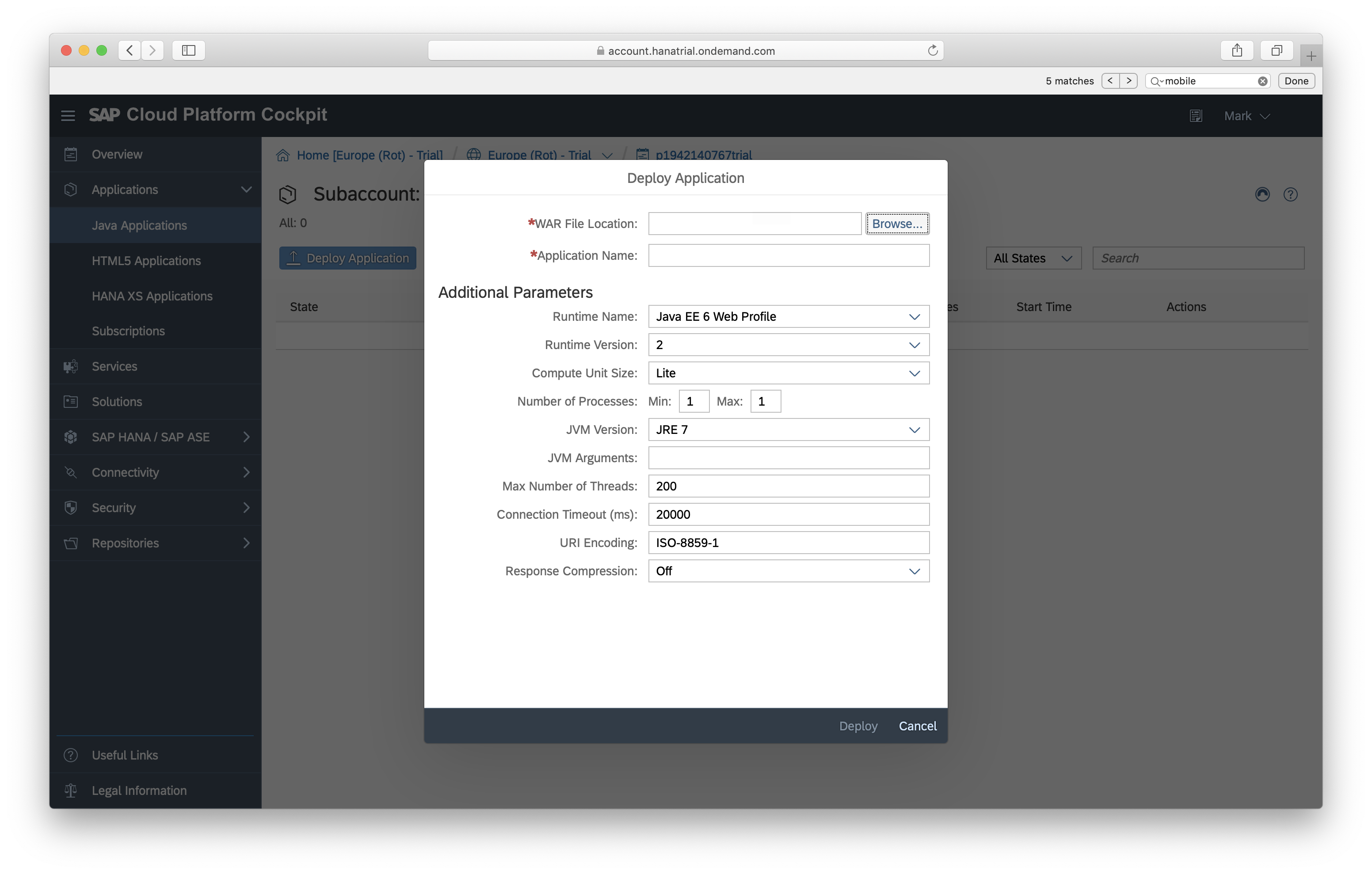Screen dimensions: 1372x874
Task: Collapse the Applications sidebar section
Action: [246, 190]
